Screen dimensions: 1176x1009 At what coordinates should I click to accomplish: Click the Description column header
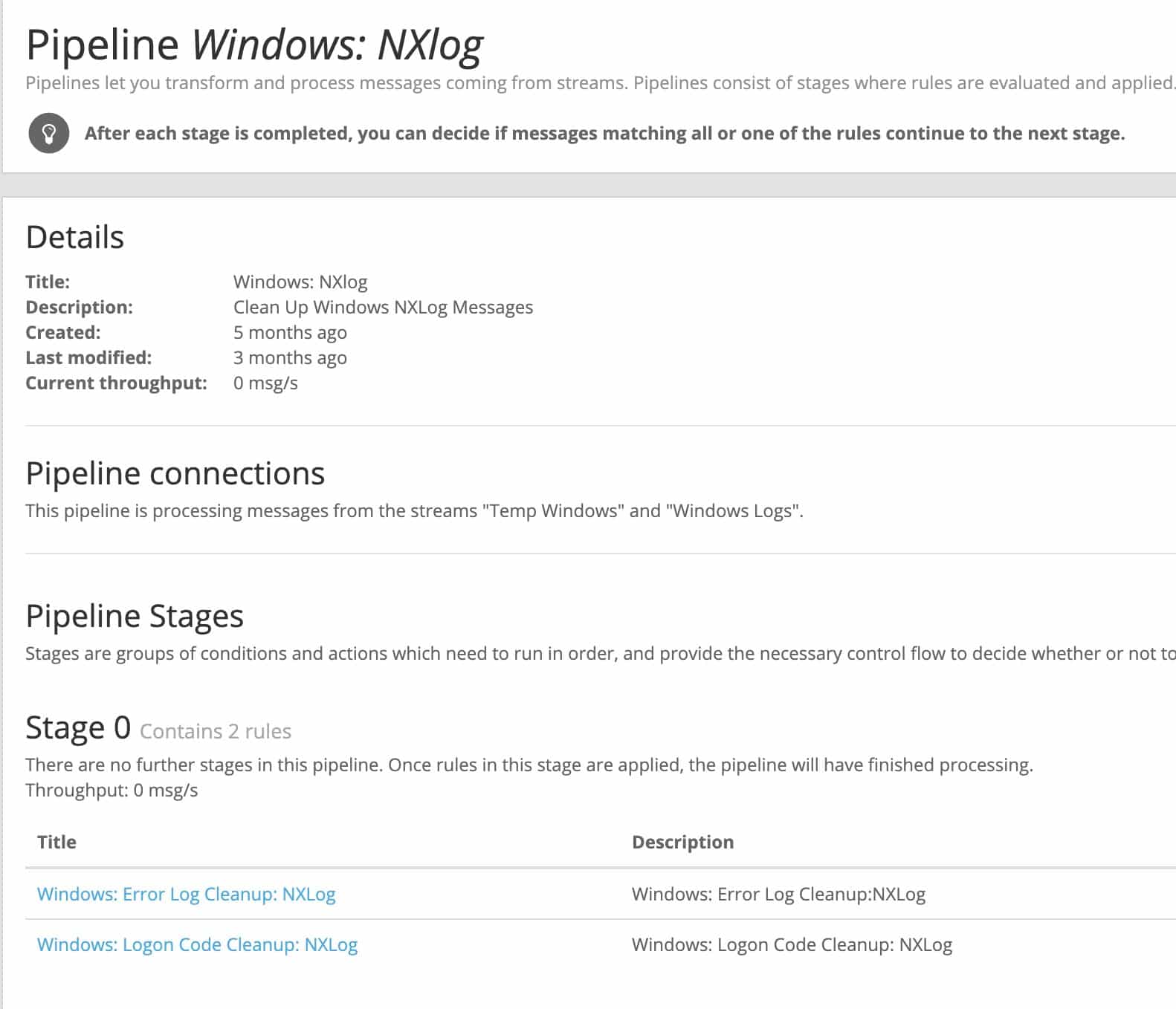682,842
